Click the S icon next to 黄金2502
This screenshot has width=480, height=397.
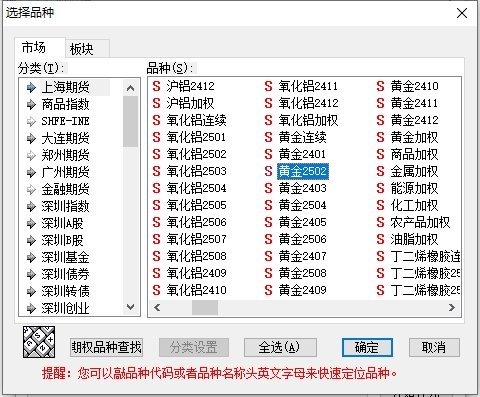tap(269, 171)
